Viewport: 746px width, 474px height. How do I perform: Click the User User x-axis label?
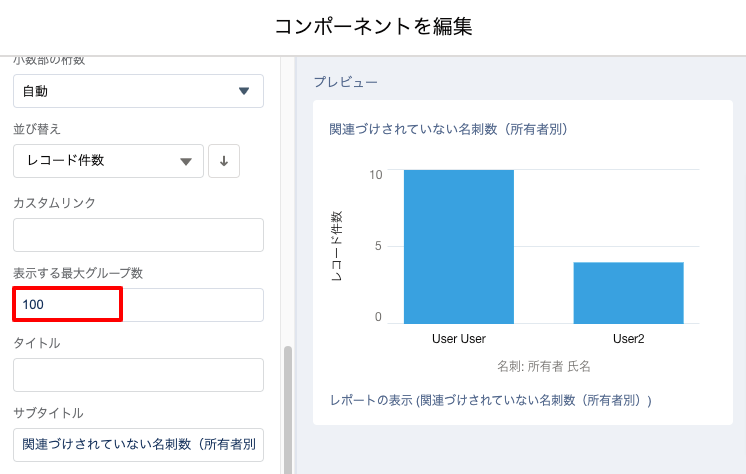(x=459, y=339)
